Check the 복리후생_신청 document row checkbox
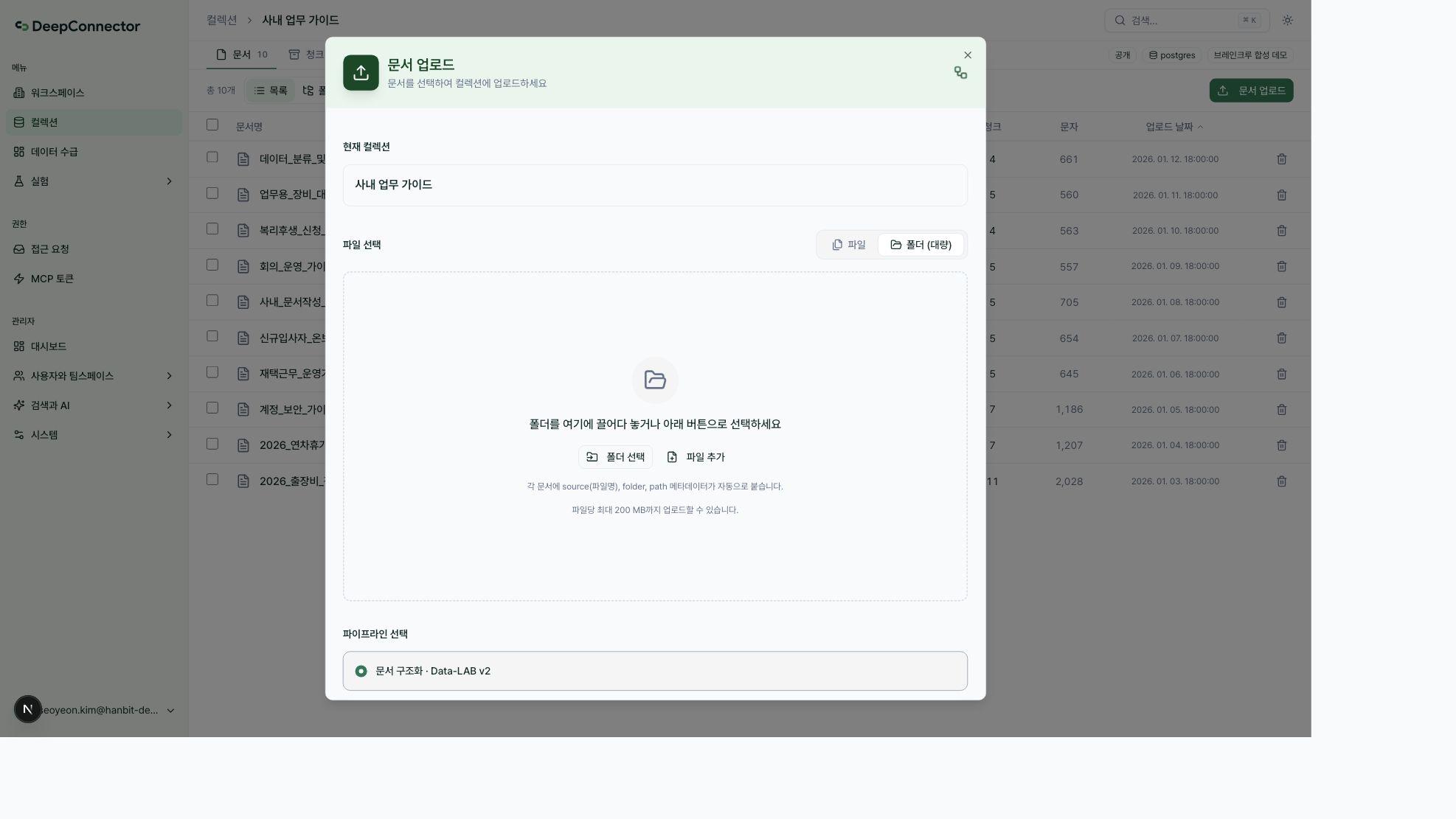1456x819 pixels. click(x=212, y=229)
